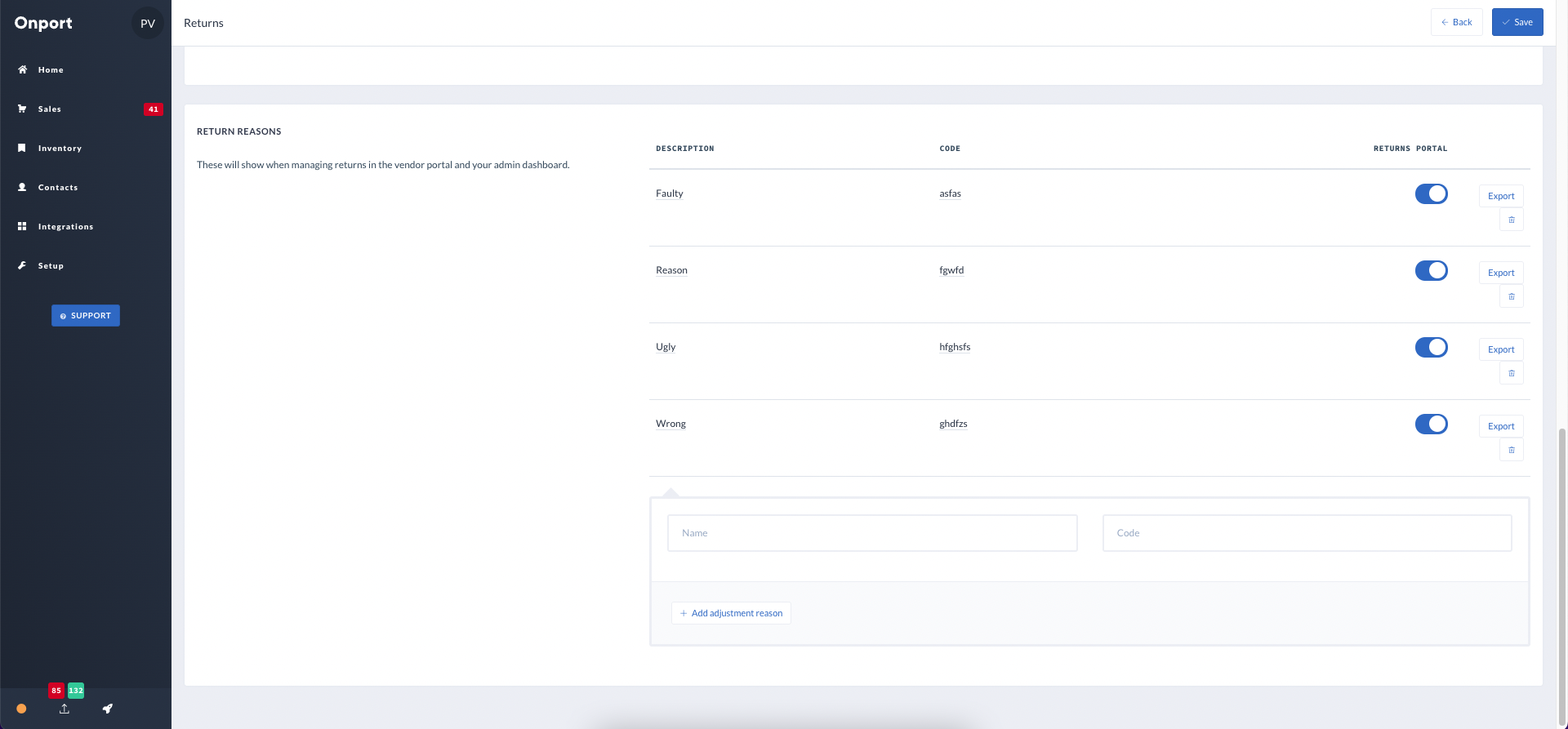Focus the Name input field
This screenshot has height=729, width=1568.
[x=872, y=533]
